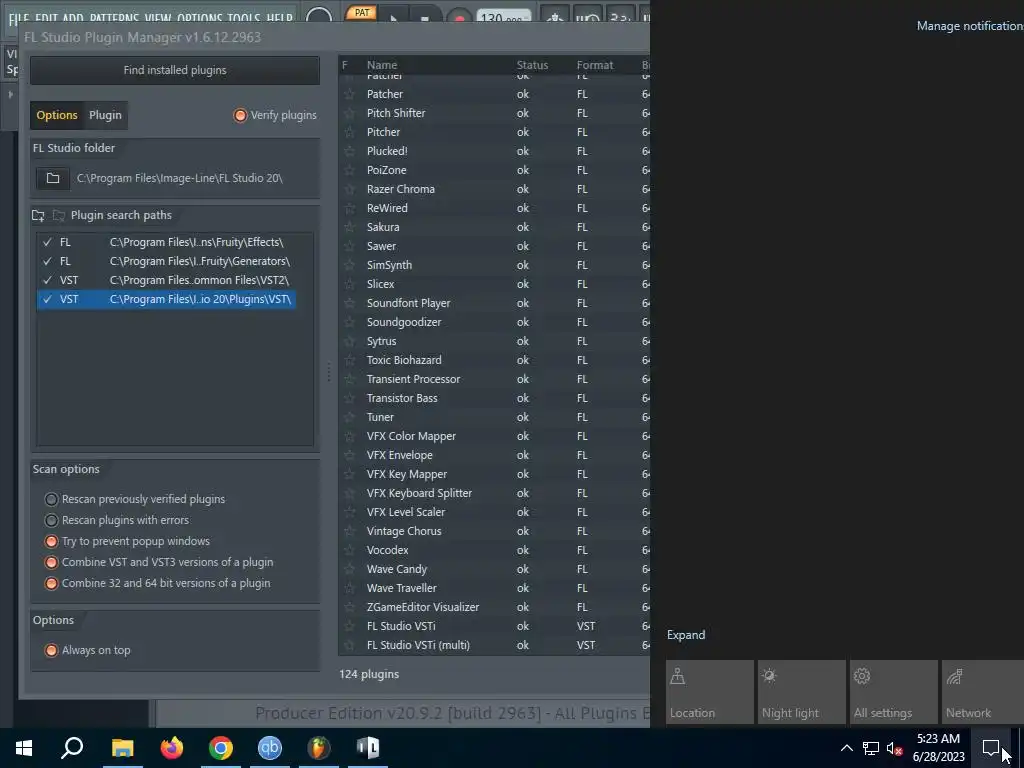The height and width of the screenshot is (768, 1024).
Task: Open Windows search from taskbar
Action: 72,748
